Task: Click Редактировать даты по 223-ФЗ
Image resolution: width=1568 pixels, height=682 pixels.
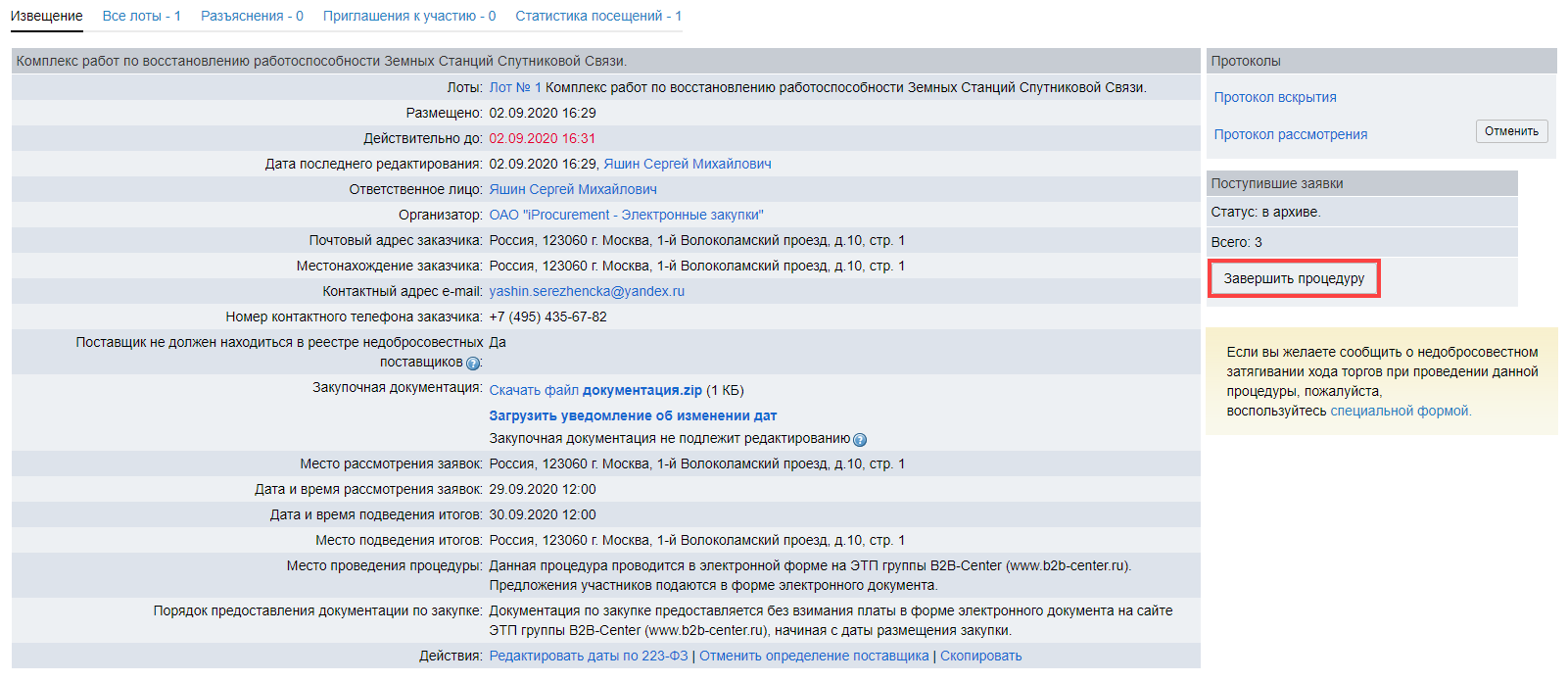Action: [589, 656]
